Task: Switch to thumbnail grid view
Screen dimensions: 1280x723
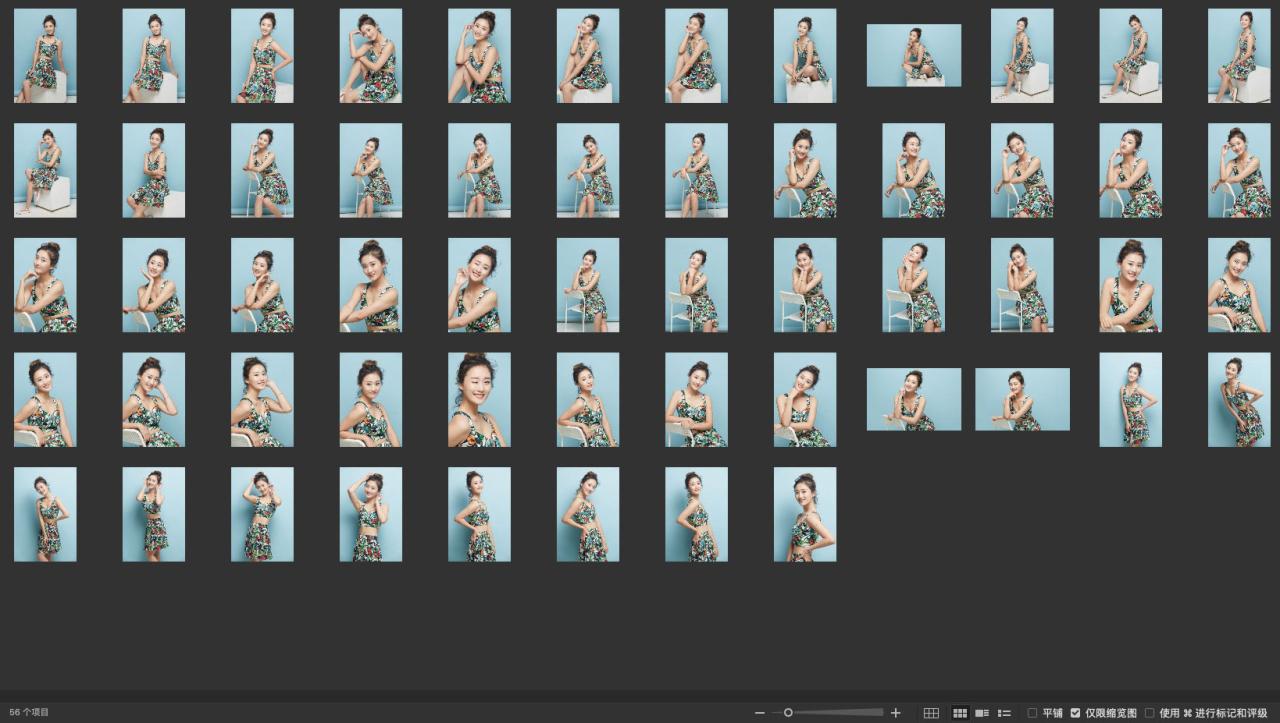Action: [x=960, y=713]
